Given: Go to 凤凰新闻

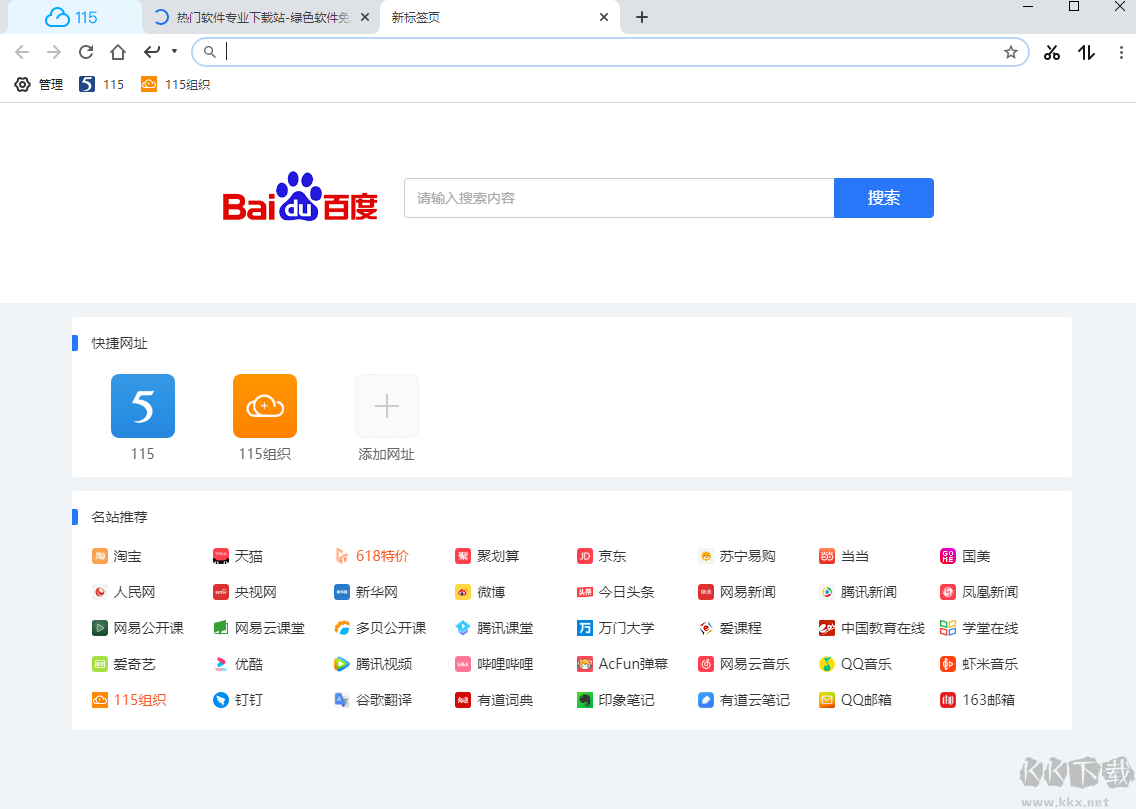Looking at the screenshot, I should [x=979, y=592].
